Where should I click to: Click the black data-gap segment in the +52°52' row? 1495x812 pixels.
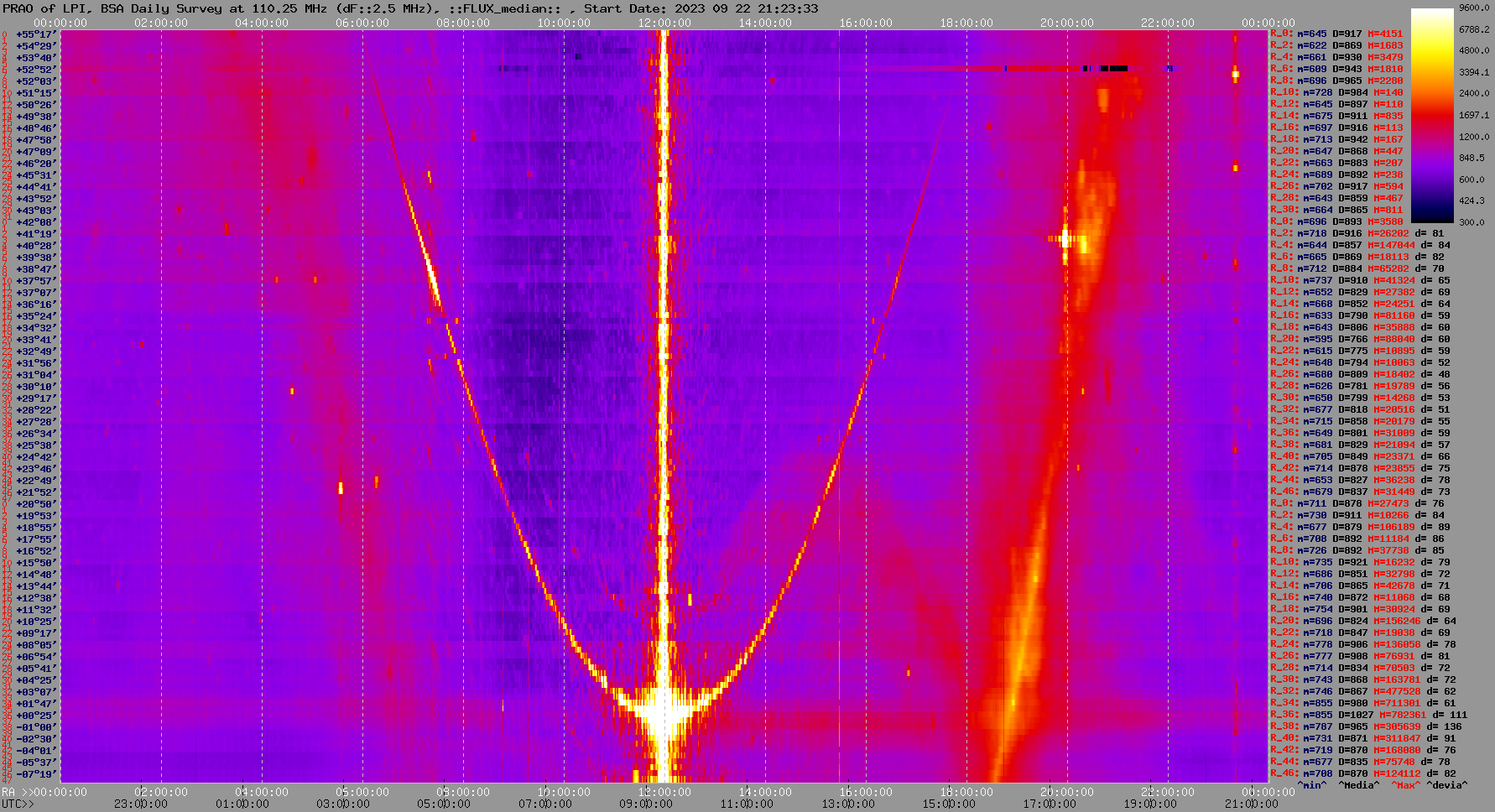pos(1114,68)
